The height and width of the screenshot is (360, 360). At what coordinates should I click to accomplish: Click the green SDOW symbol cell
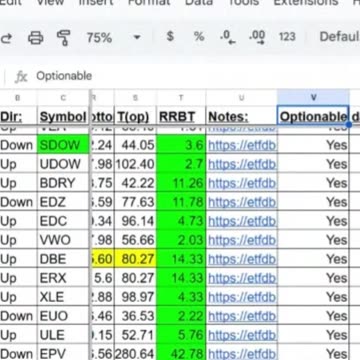coord(63,145)
